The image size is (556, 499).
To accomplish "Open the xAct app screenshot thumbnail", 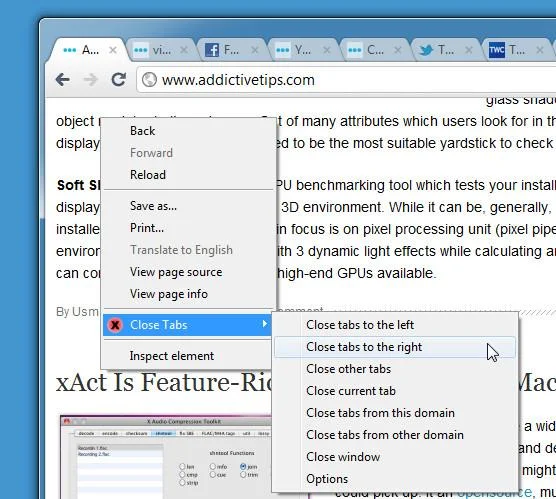I will click(167, 457).
